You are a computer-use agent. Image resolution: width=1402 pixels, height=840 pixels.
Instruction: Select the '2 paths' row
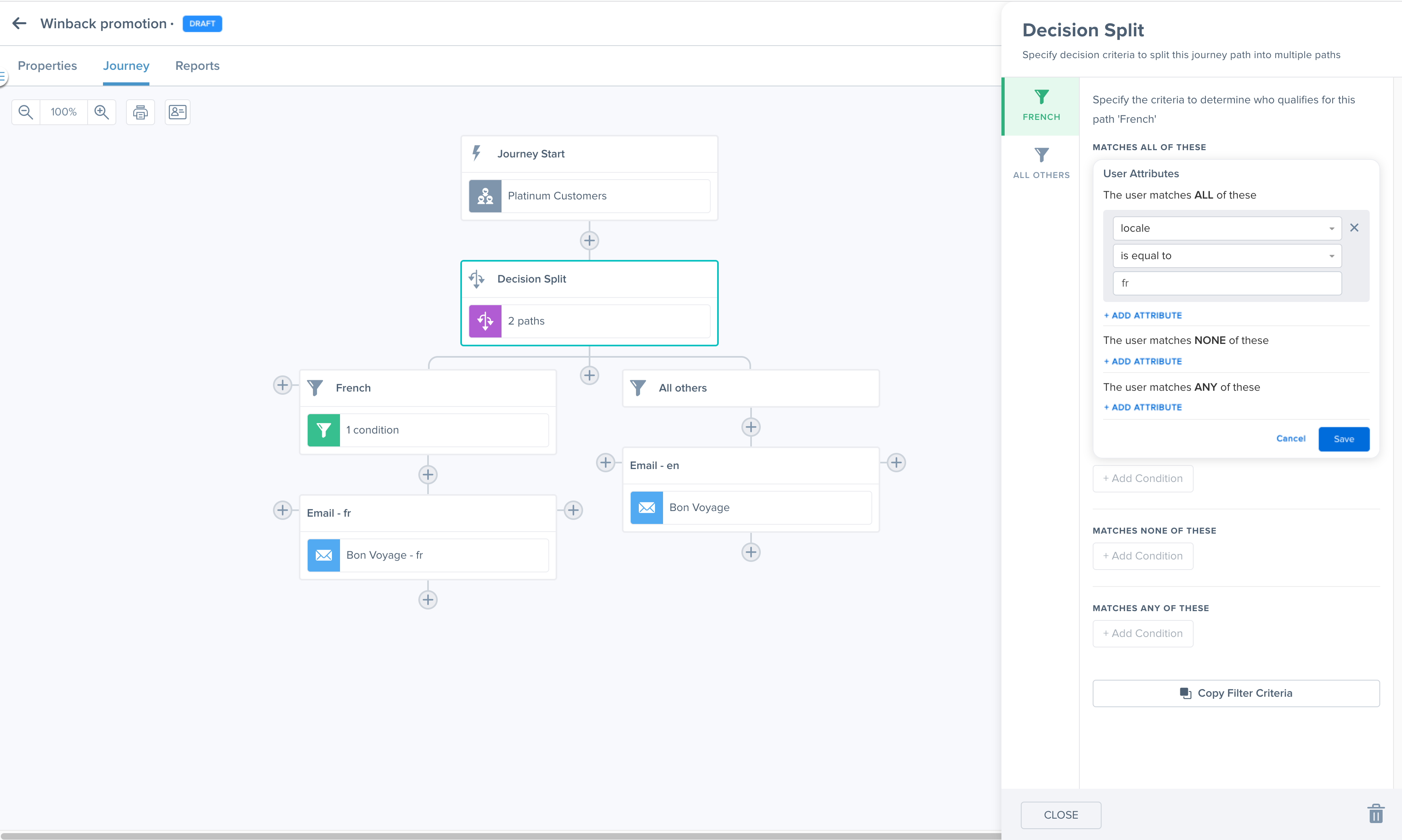pos(590,321)
